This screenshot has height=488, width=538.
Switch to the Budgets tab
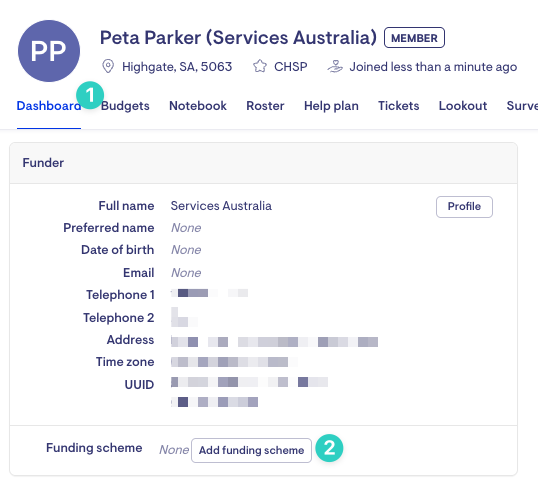coord(125,106)
